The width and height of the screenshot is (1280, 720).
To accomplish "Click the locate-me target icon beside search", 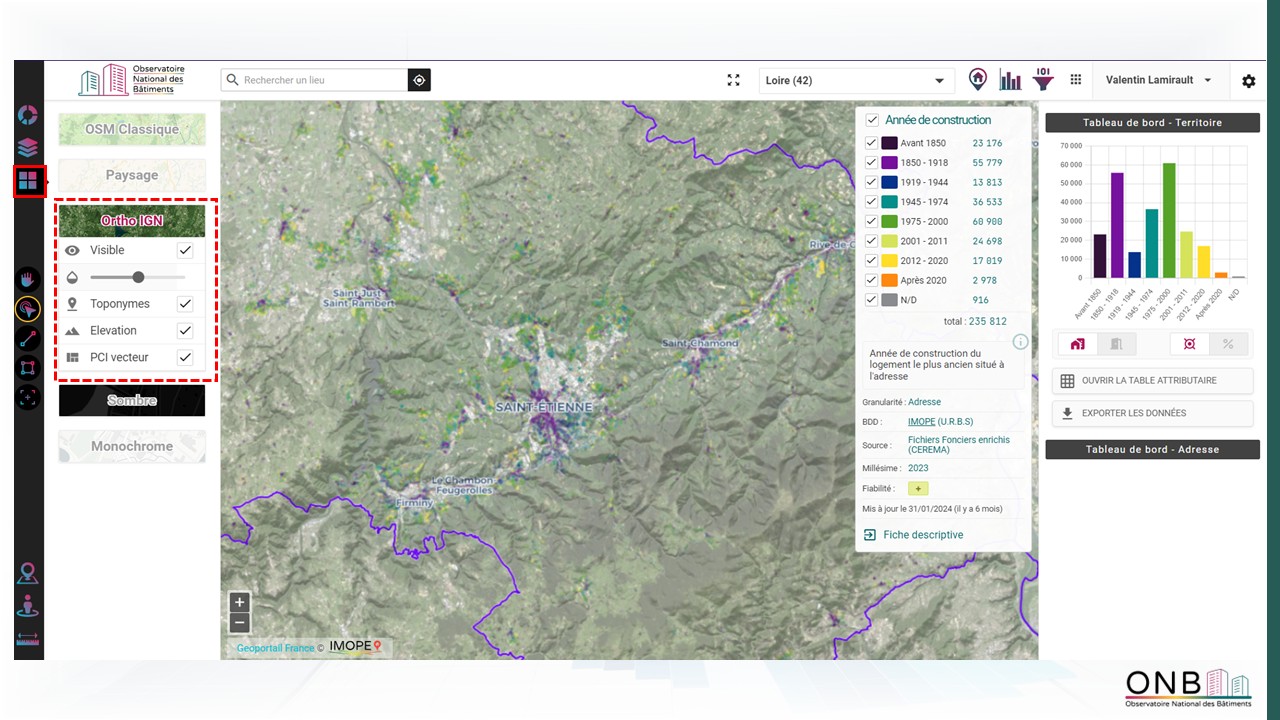I will pyautogui.click(x=419, y=80).
